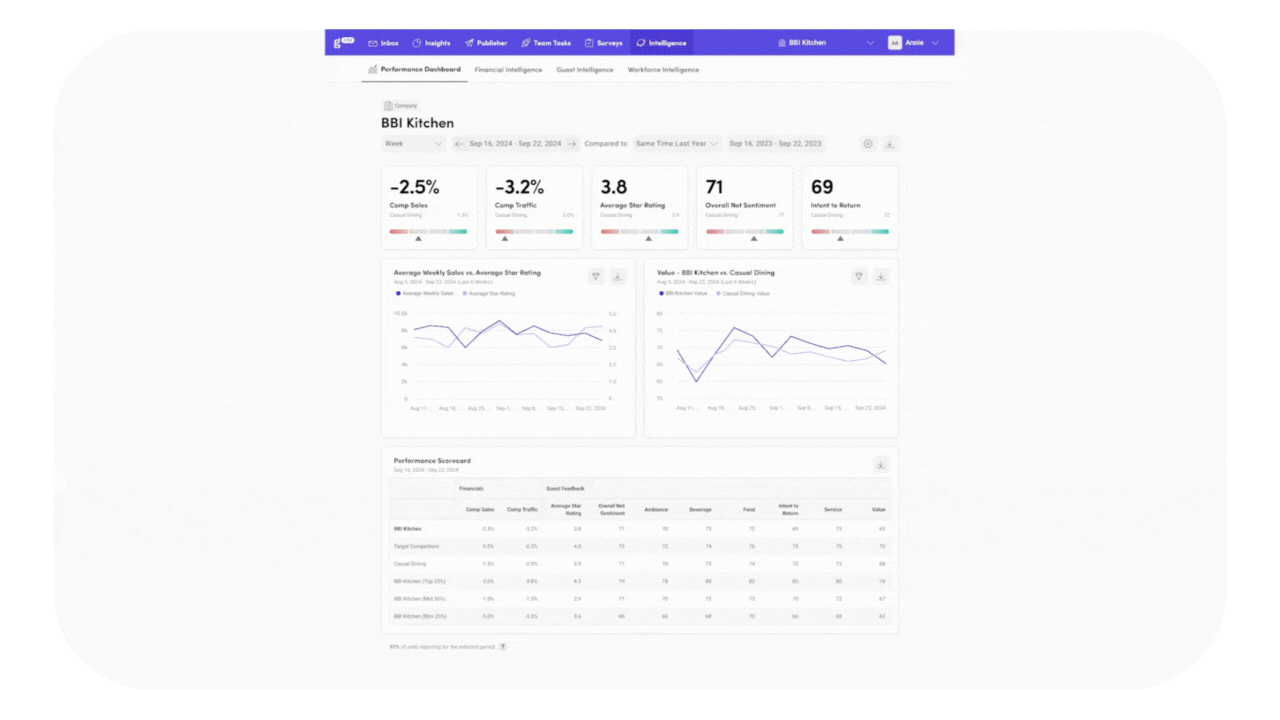The image size is (1280, 720).
Task: Toggle Average Star Rating legend series
Action: coord(490,294)
